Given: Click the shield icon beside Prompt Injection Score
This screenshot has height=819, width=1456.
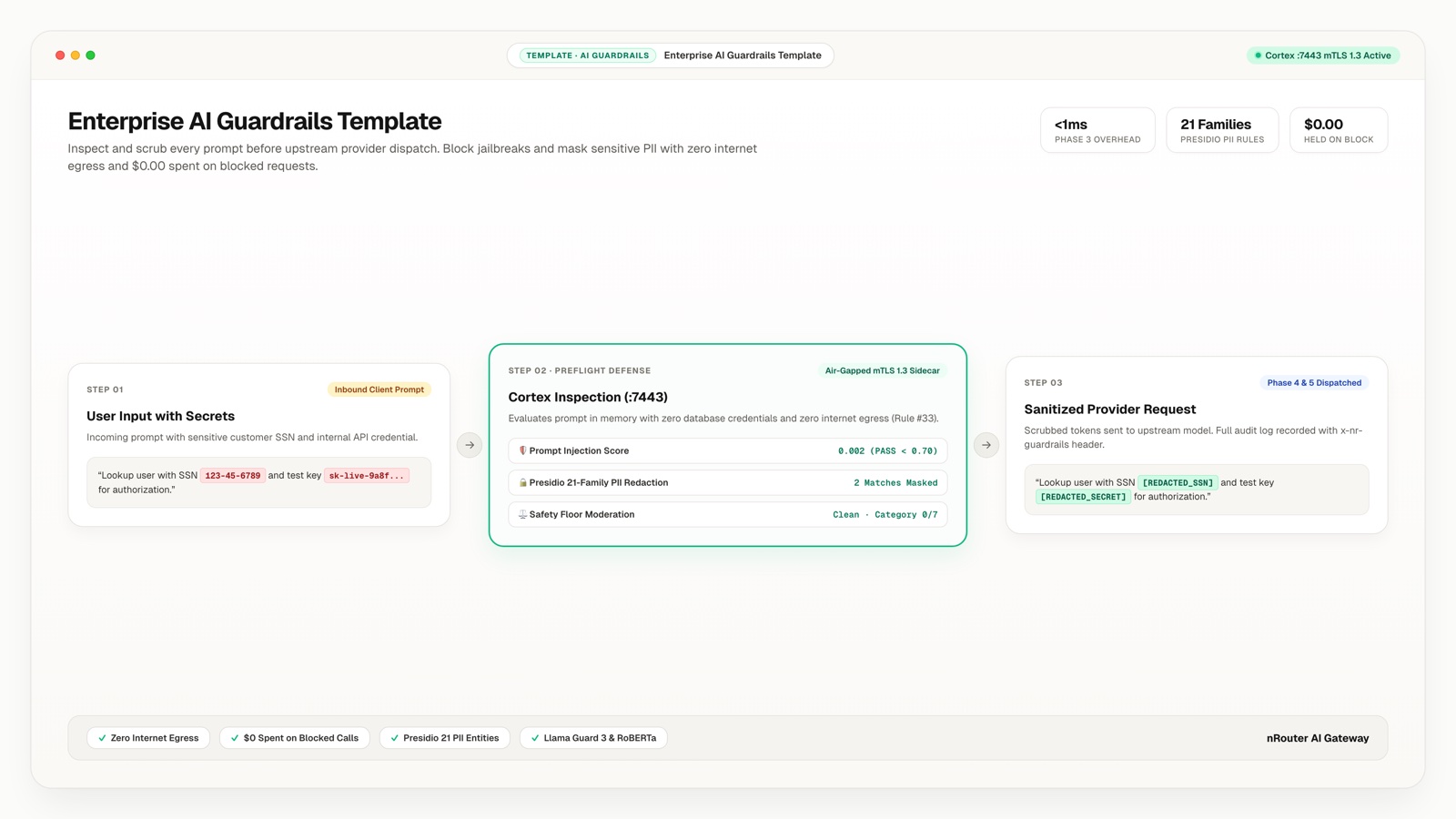Looking at the screenshot, I should (522, 450).
